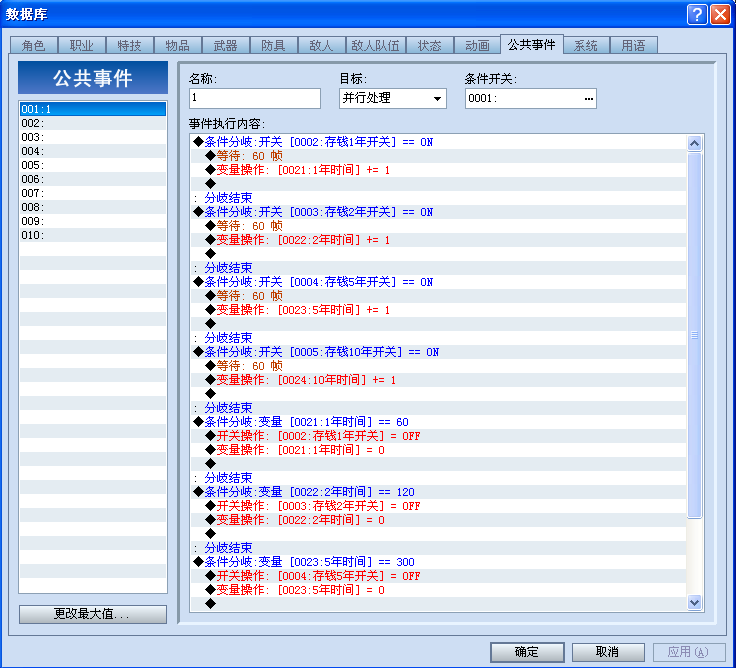
Task: Confirm with the 确定 button
Action: tap(527, 652)
